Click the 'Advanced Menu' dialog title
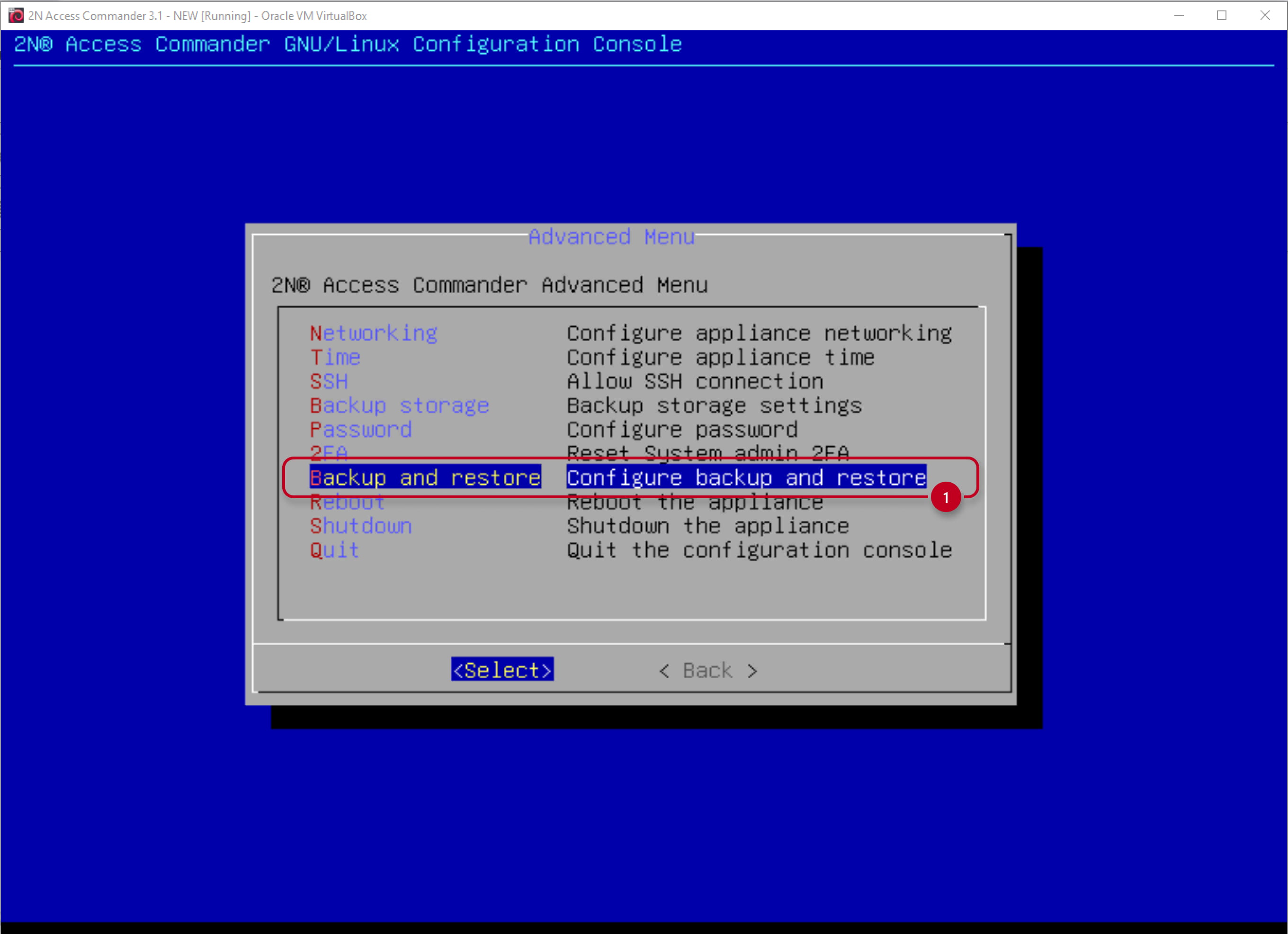Image resolution: width=1288 pixels, height=934 pixels. pyautogui.click(x=612, y=237)
